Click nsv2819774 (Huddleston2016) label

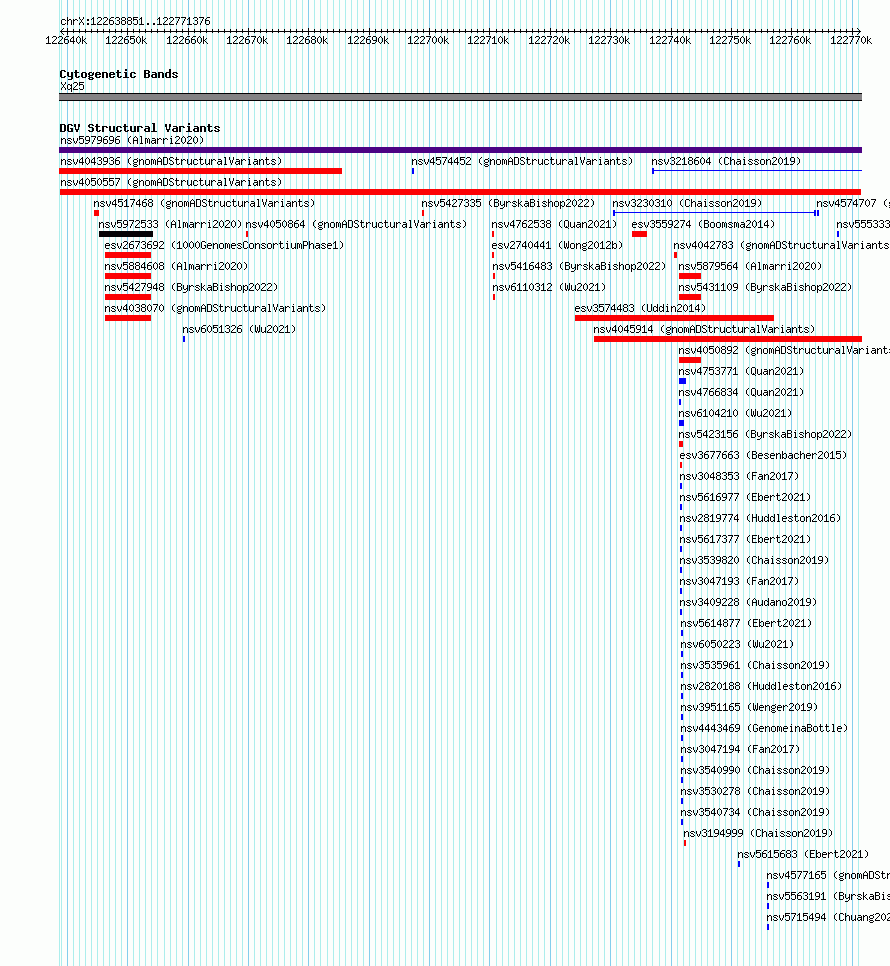(x=760, y=518)
